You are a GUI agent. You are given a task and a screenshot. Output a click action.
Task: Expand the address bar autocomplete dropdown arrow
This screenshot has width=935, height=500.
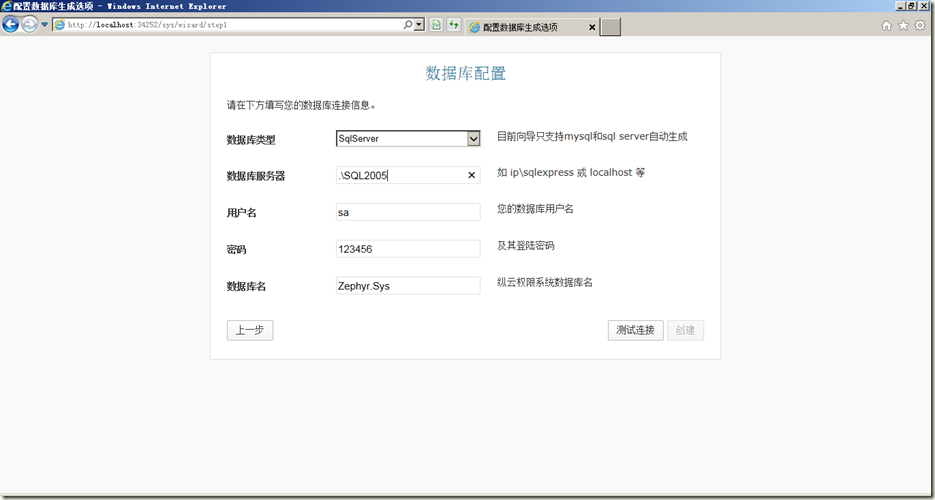419,25
